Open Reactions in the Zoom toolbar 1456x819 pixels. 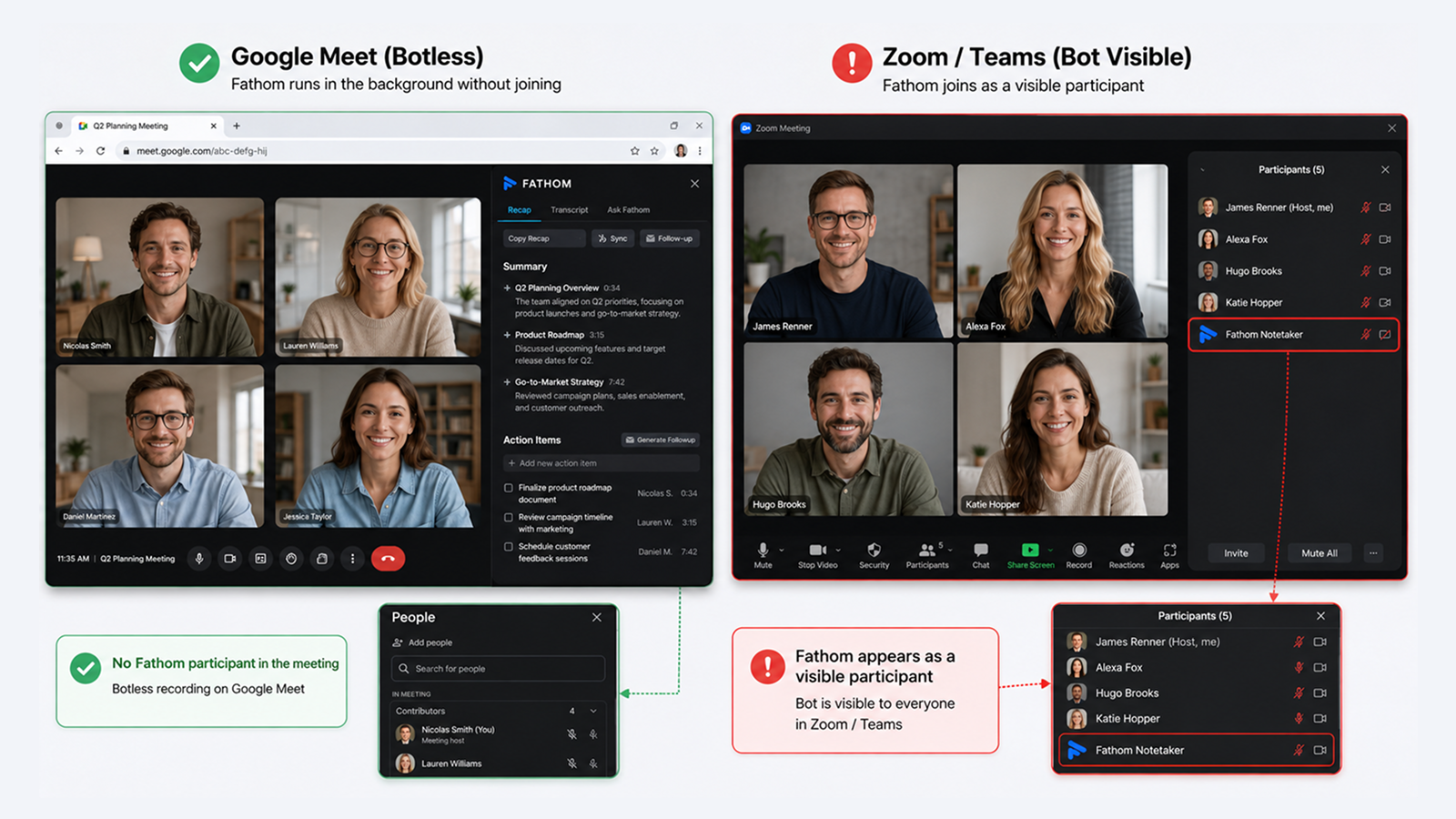(1127, 554)
